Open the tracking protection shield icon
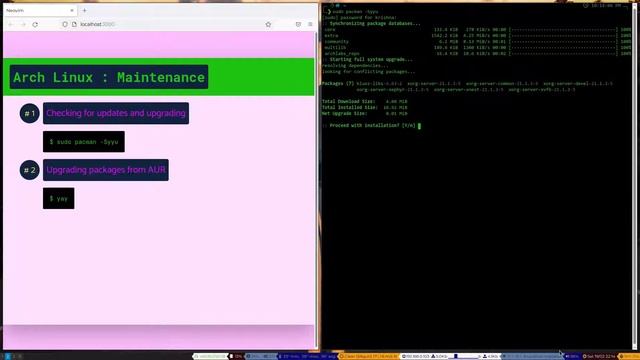 tap(65, 24)
